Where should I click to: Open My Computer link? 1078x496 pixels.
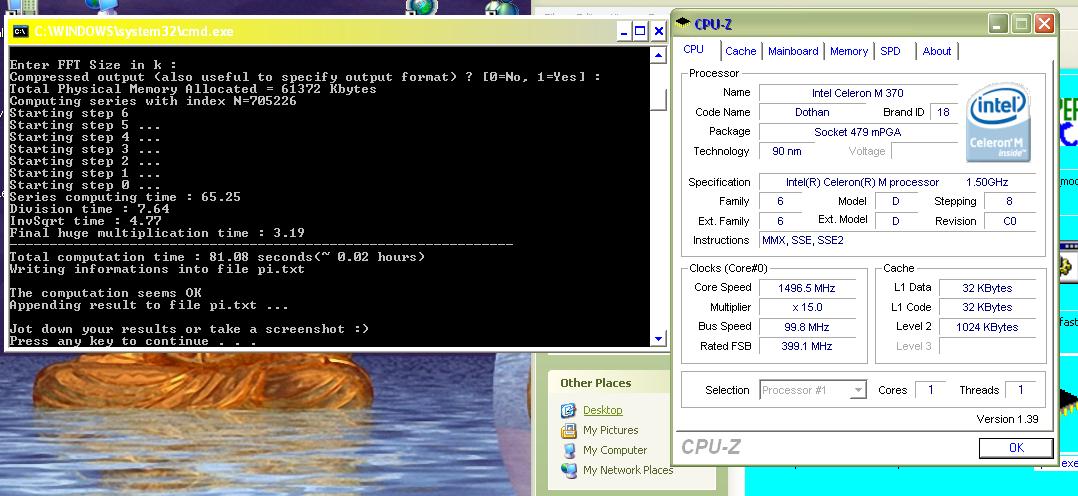[x=615, y=450]
